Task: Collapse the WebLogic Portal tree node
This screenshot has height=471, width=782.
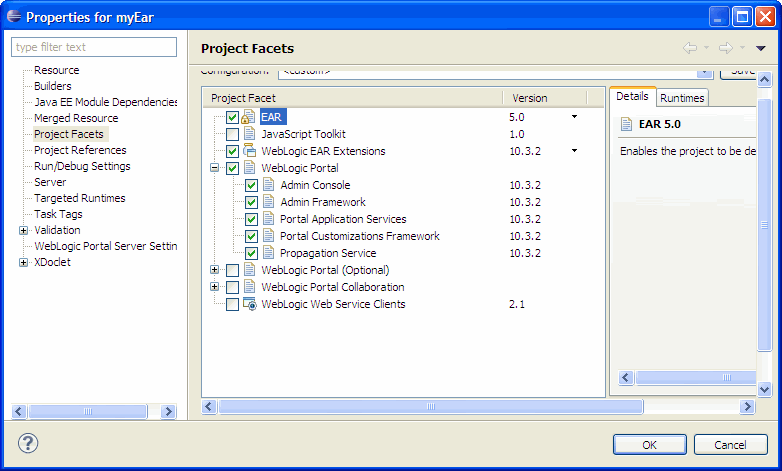Action: [x=214, y=168]
